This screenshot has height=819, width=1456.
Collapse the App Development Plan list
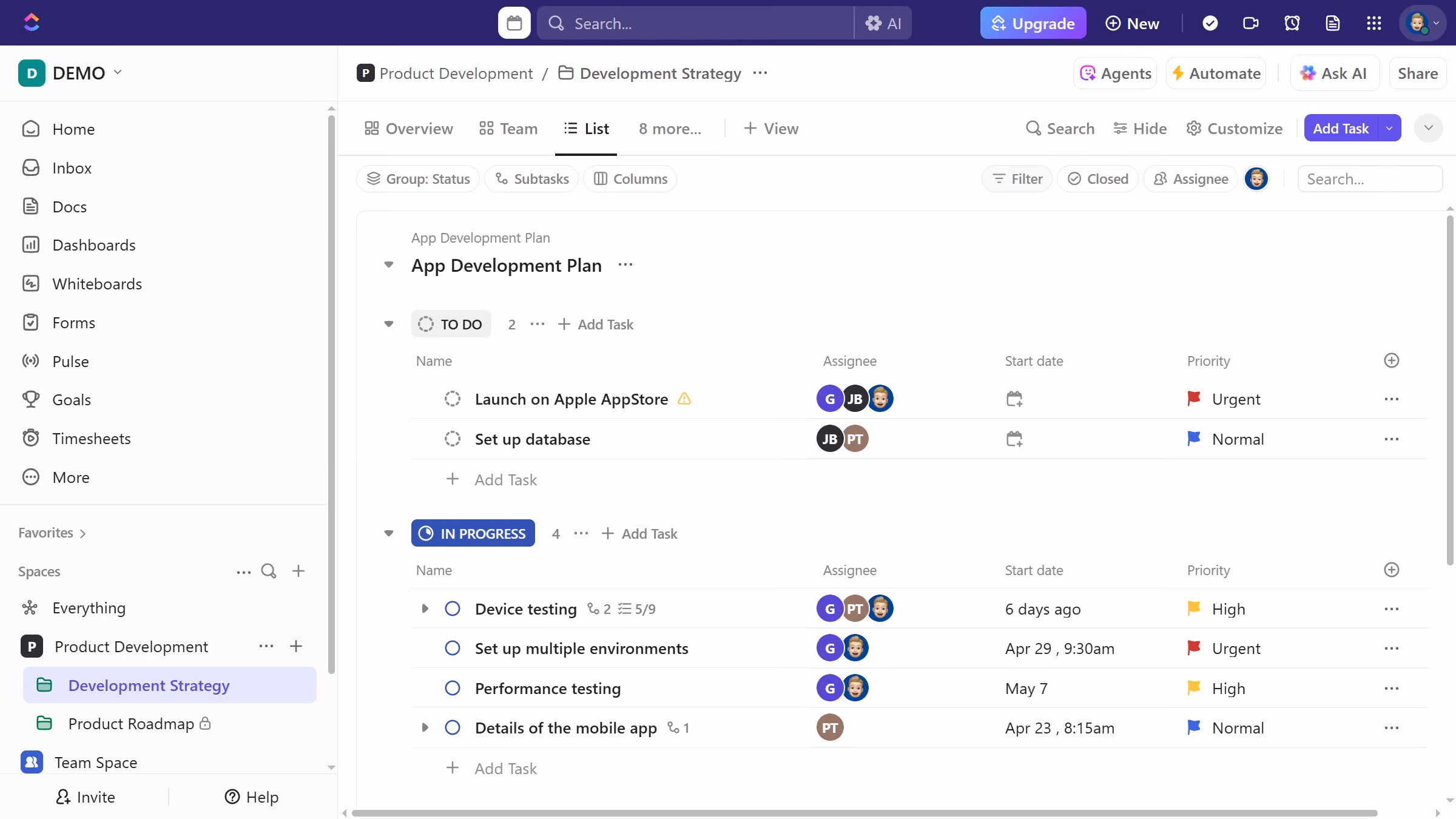389,265
